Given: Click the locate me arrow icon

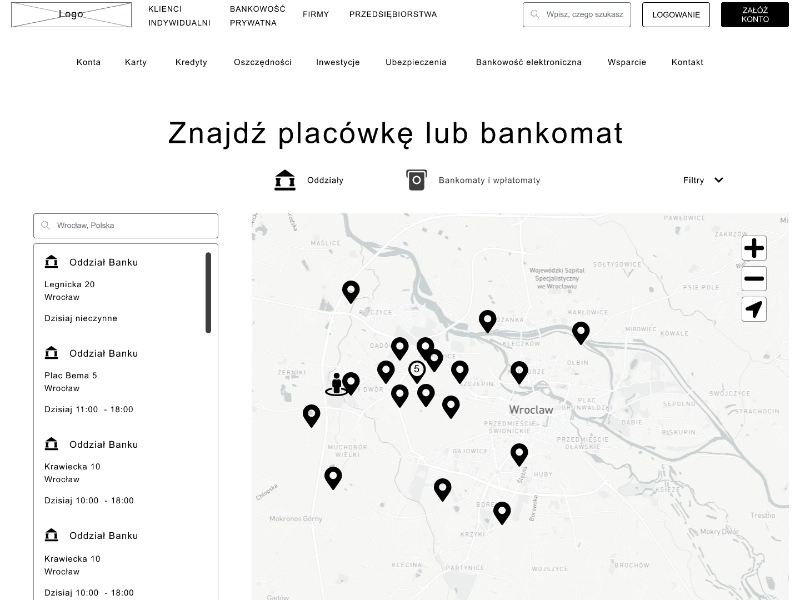Looking at the screenshot, I should pyautogui.click(x=754, y=309).
